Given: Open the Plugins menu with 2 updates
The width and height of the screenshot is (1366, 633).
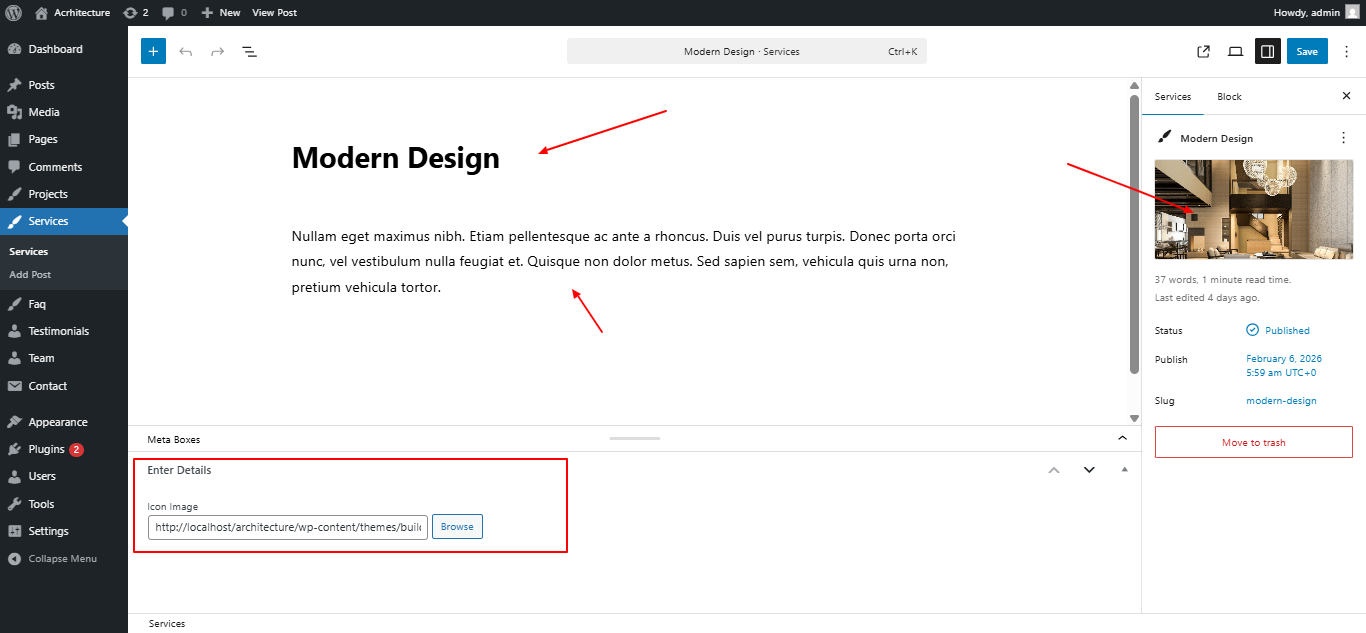Looking at the screenshot, I should [x=64, y=449].
